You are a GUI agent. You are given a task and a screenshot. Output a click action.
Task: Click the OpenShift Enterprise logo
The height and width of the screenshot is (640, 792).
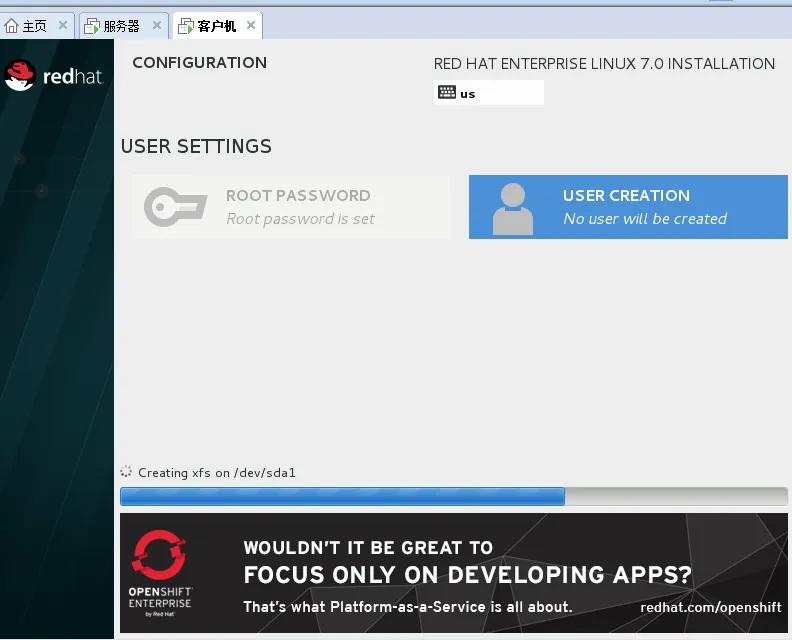pos(160,573)
